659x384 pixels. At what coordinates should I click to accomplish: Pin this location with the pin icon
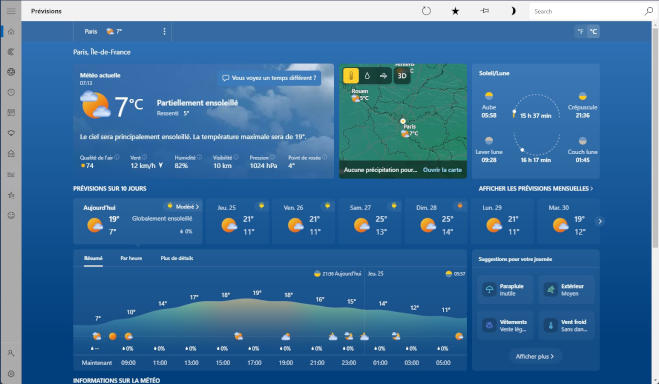(x=485, y=11)
